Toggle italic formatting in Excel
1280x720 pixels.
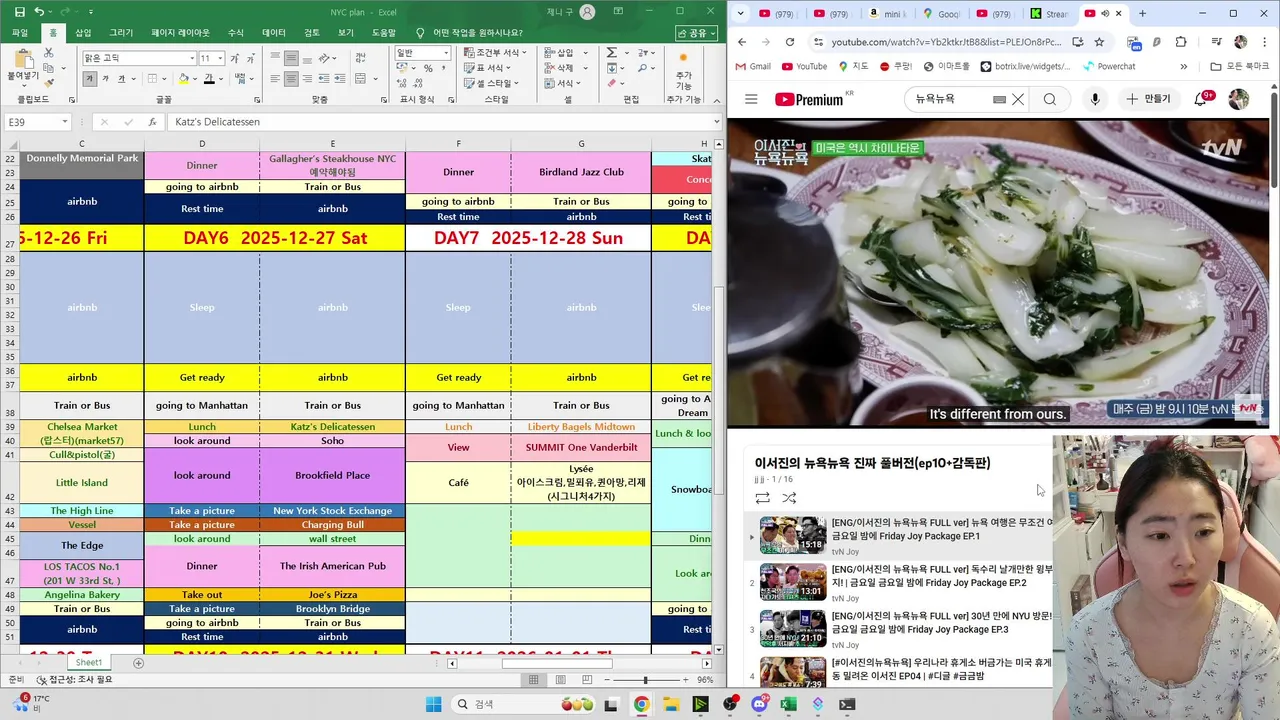click(x=105, y=79)
